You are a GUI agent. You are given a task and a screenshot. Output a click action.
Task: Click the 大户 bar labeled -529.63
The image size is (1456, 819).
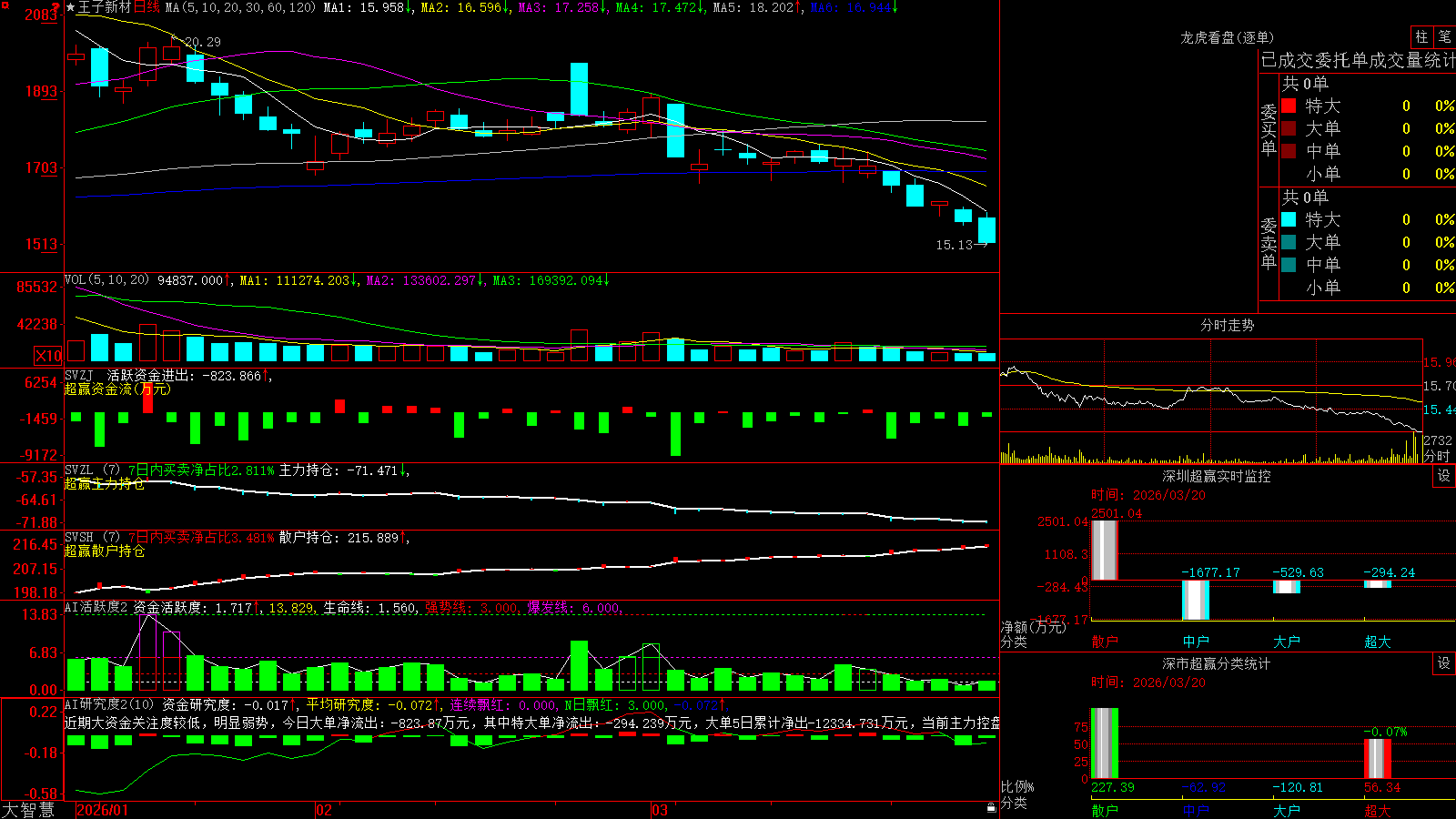pos(1287,587)
